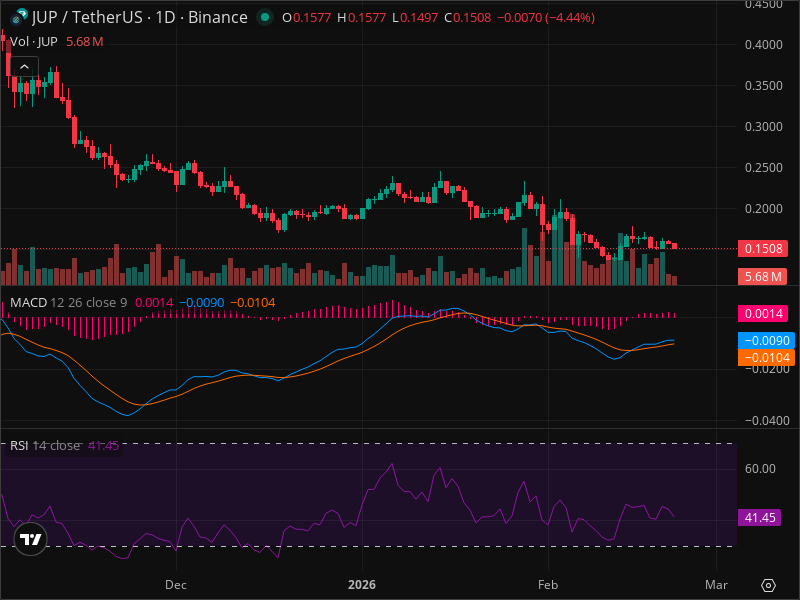
Task: Select the RSI 14 close legend label
Action: [45, 445]
